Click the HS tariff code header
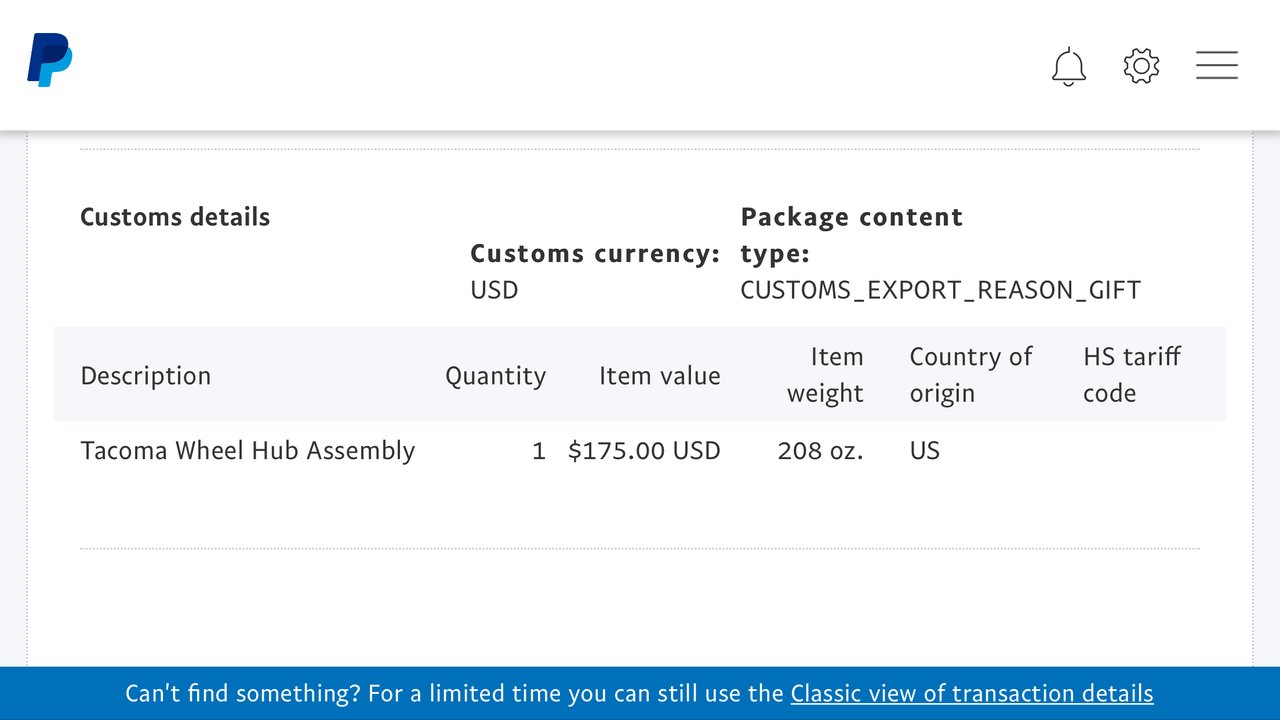 click(x=1132, y=375)
